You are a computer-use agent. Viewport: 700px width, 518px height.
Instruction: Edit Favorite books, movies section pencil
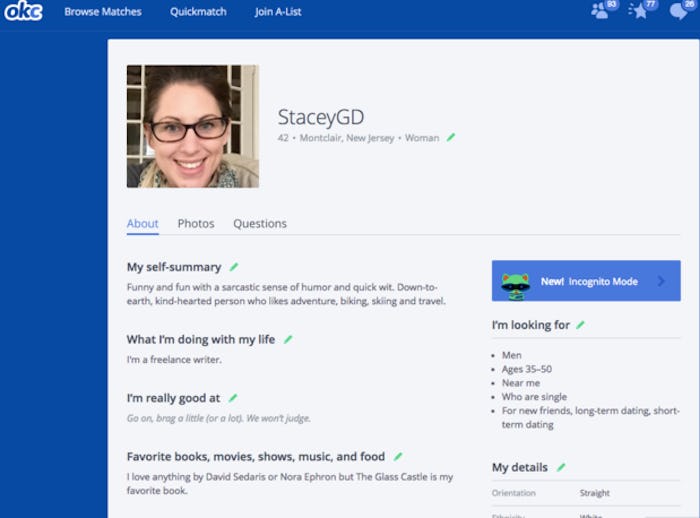398,456
